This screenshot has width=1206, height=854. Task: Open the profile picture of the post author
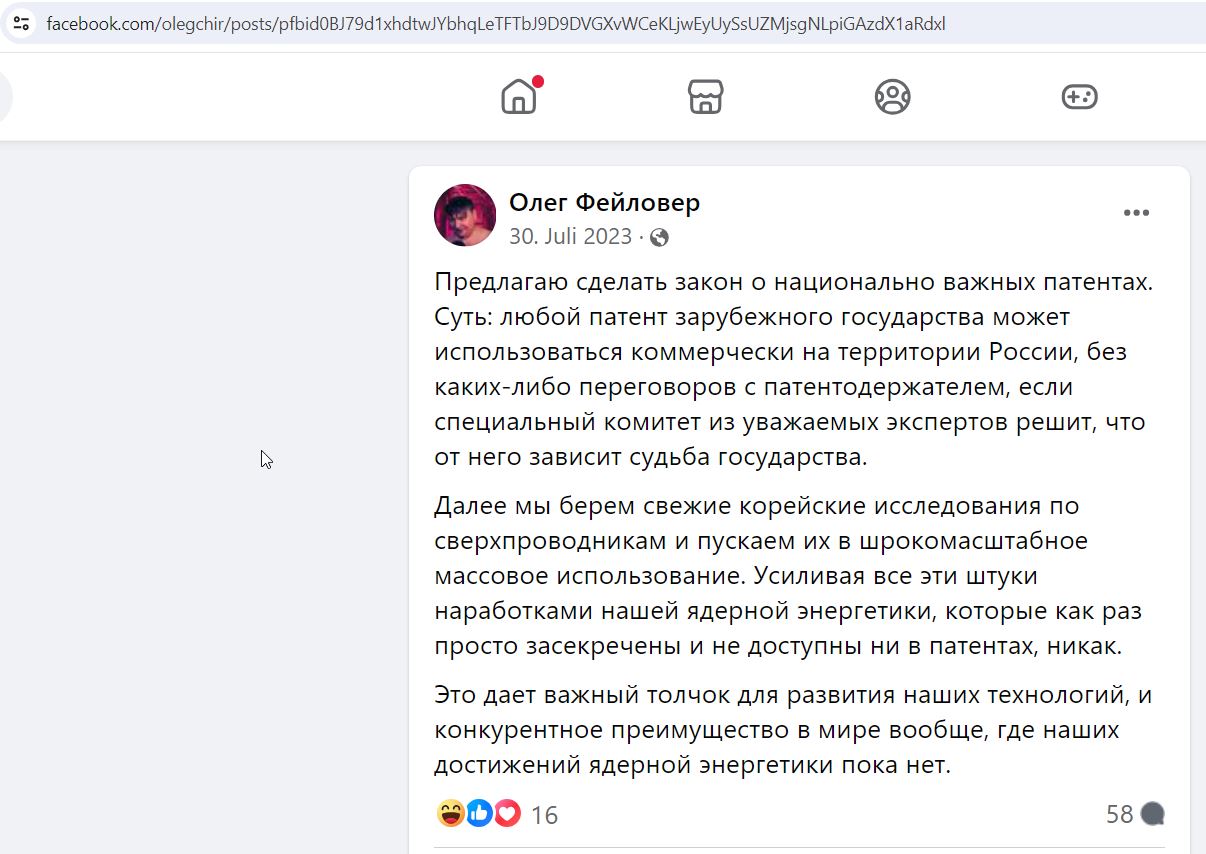pyautogui.click(x=465, y=215)
